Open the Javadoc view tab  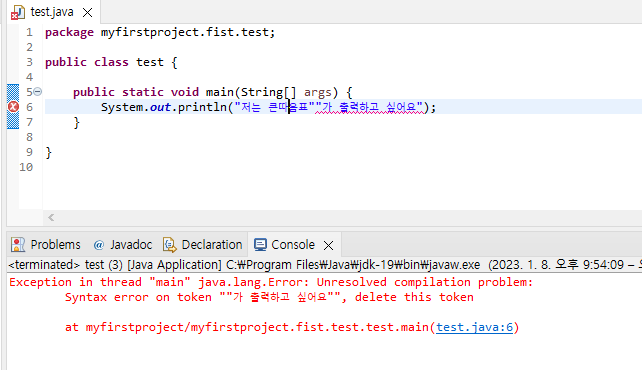click(122, 245)
